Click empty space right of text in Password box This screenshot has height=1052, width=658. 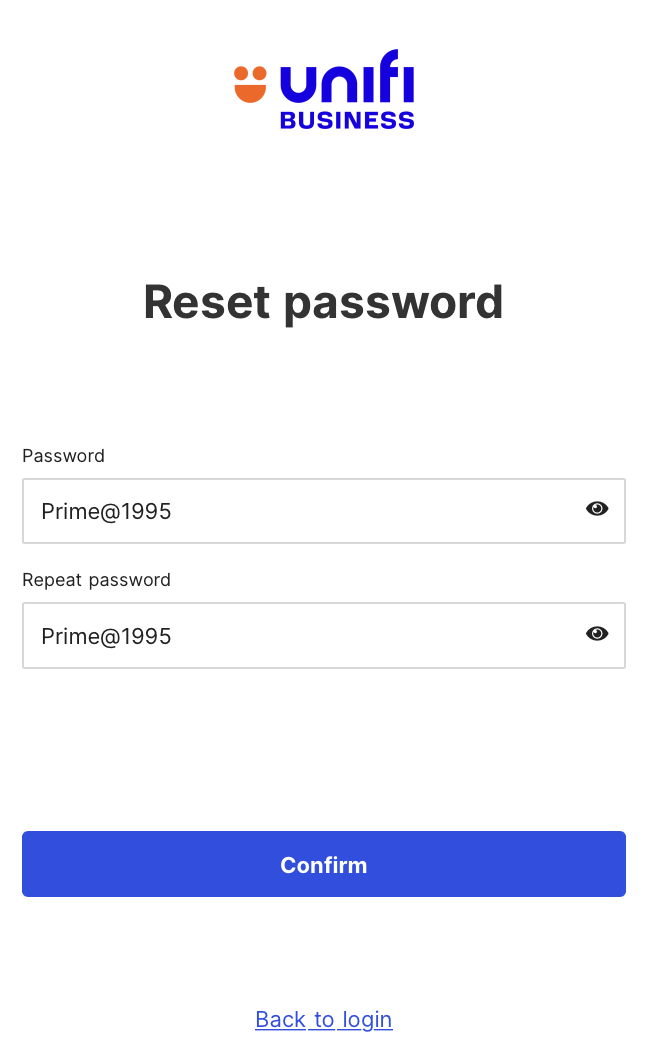tap(380, 511)
